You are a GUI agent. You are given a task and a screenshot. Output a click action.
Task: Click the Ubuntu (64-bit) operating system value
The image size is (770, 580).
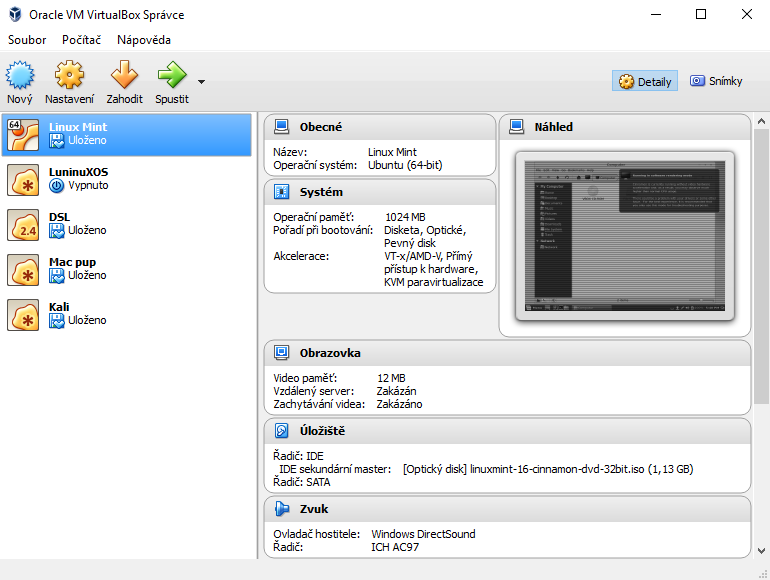click(x=405, y=165)
